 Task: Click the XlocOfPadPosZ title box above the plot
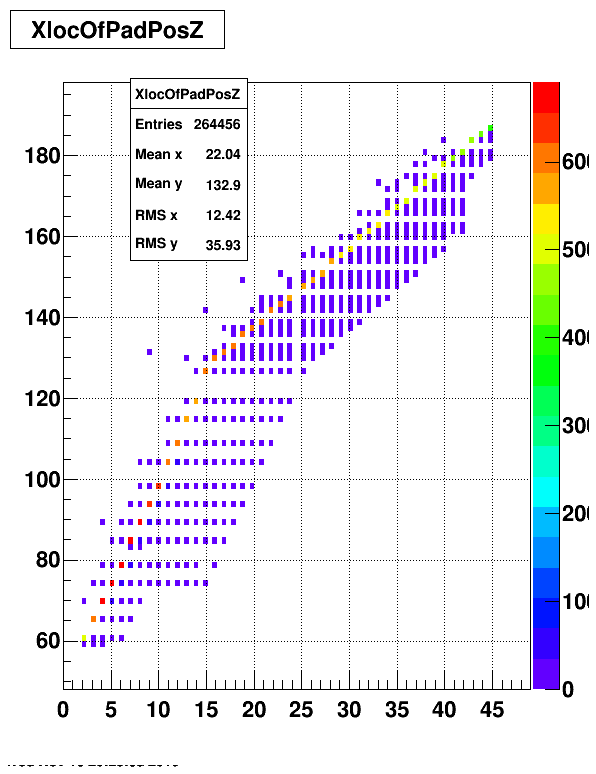click(118, 30)
